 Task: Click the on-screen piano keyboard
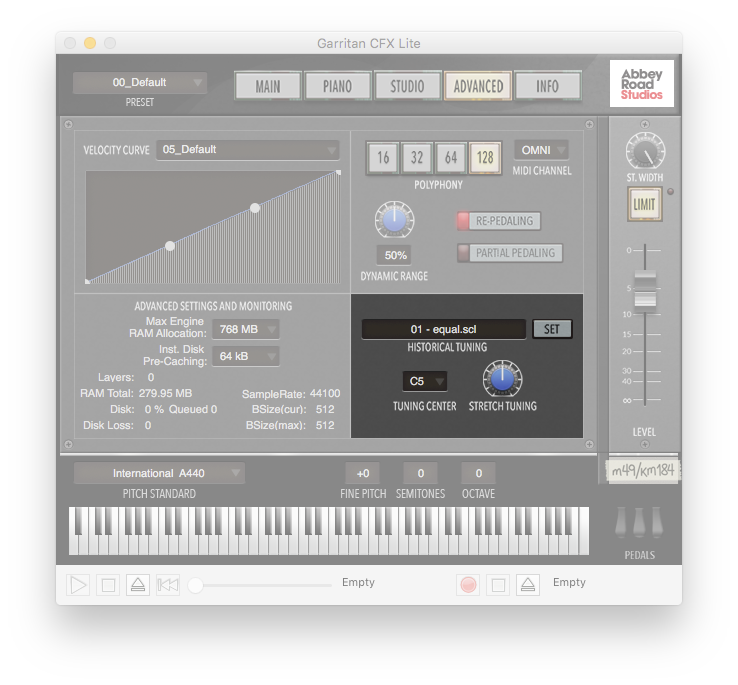(x=329, y=531)
